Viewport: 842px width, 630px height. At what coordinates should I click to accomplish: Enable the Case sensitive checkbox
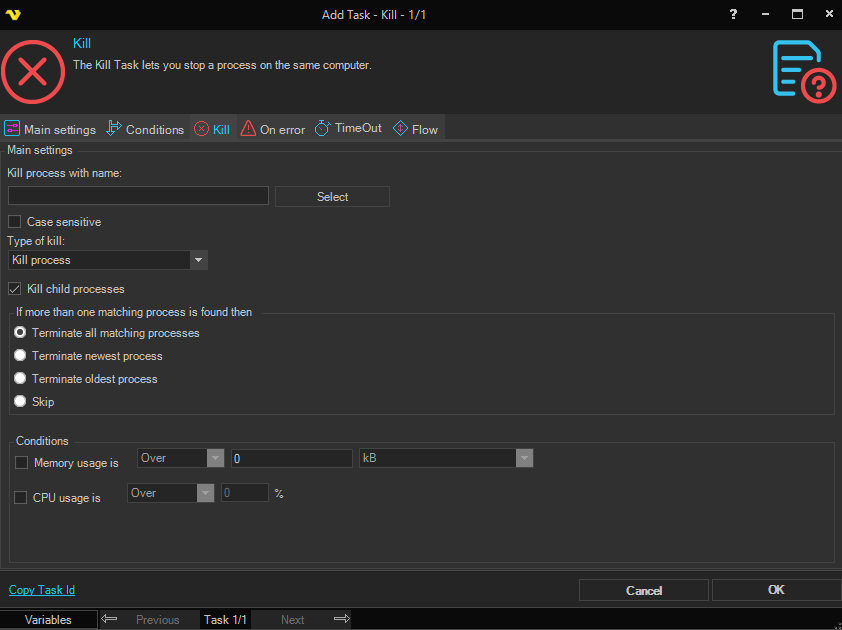click(x=15, y=222)
